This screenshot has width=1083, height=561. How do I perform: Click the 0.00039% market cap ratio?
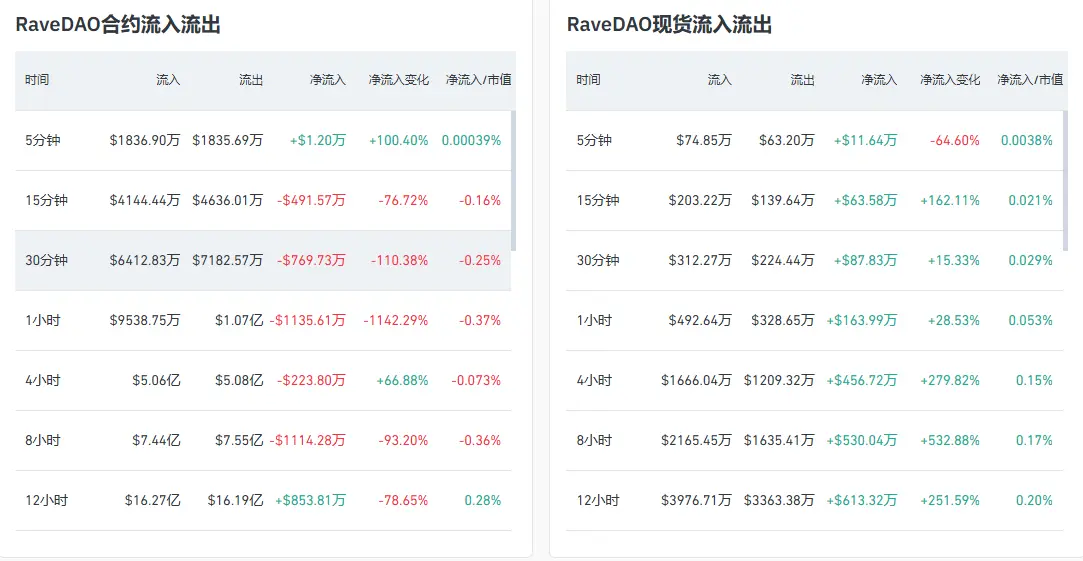[472, 140]
